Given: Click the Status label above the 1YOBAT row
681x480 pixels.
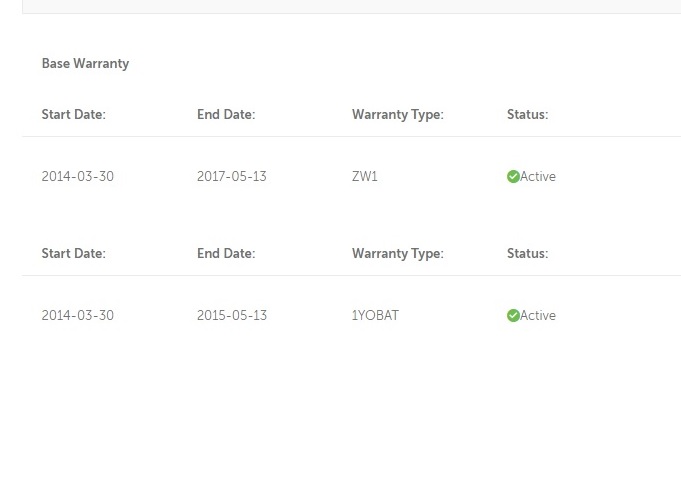Looking at the screenshot, I should point(527,254).
